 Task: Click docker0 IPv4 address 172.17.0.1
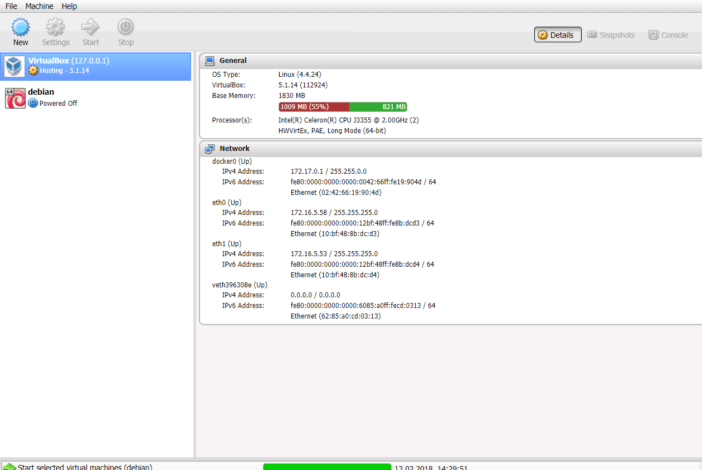[x=328, y=171]
